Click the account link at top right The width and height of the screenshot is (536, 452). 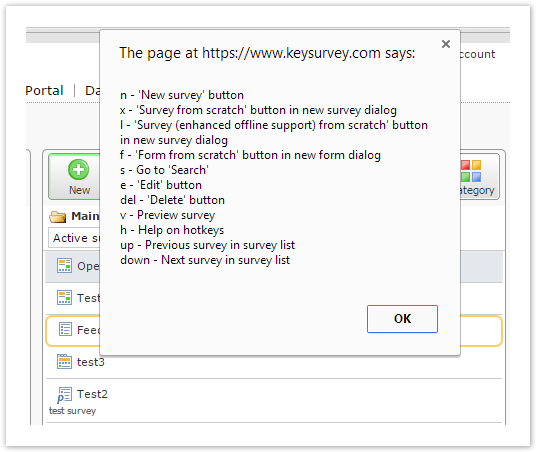tap(478, 54)
